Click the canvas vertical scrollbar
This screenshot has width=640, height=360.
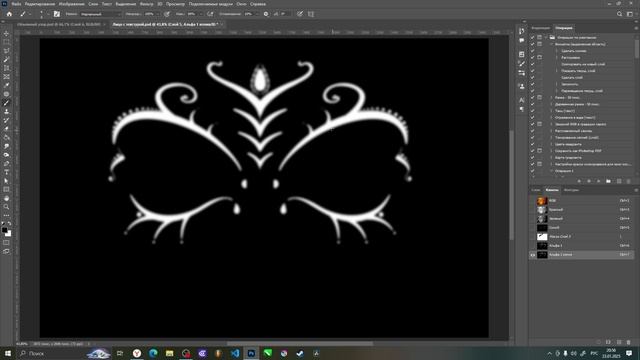(511, 184)
